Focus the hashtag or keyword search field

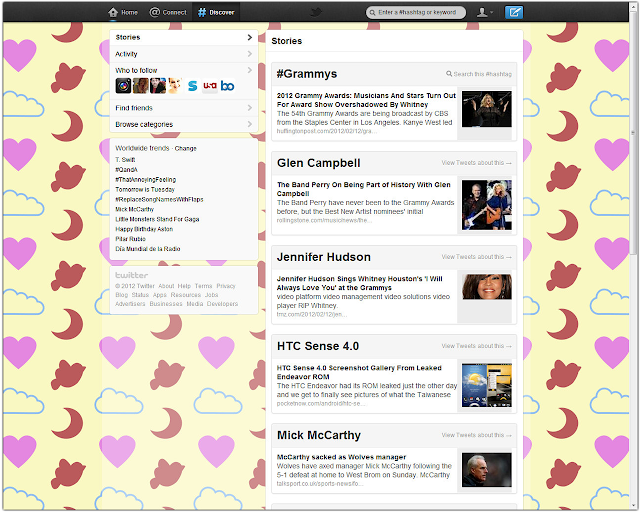point(416,13)
